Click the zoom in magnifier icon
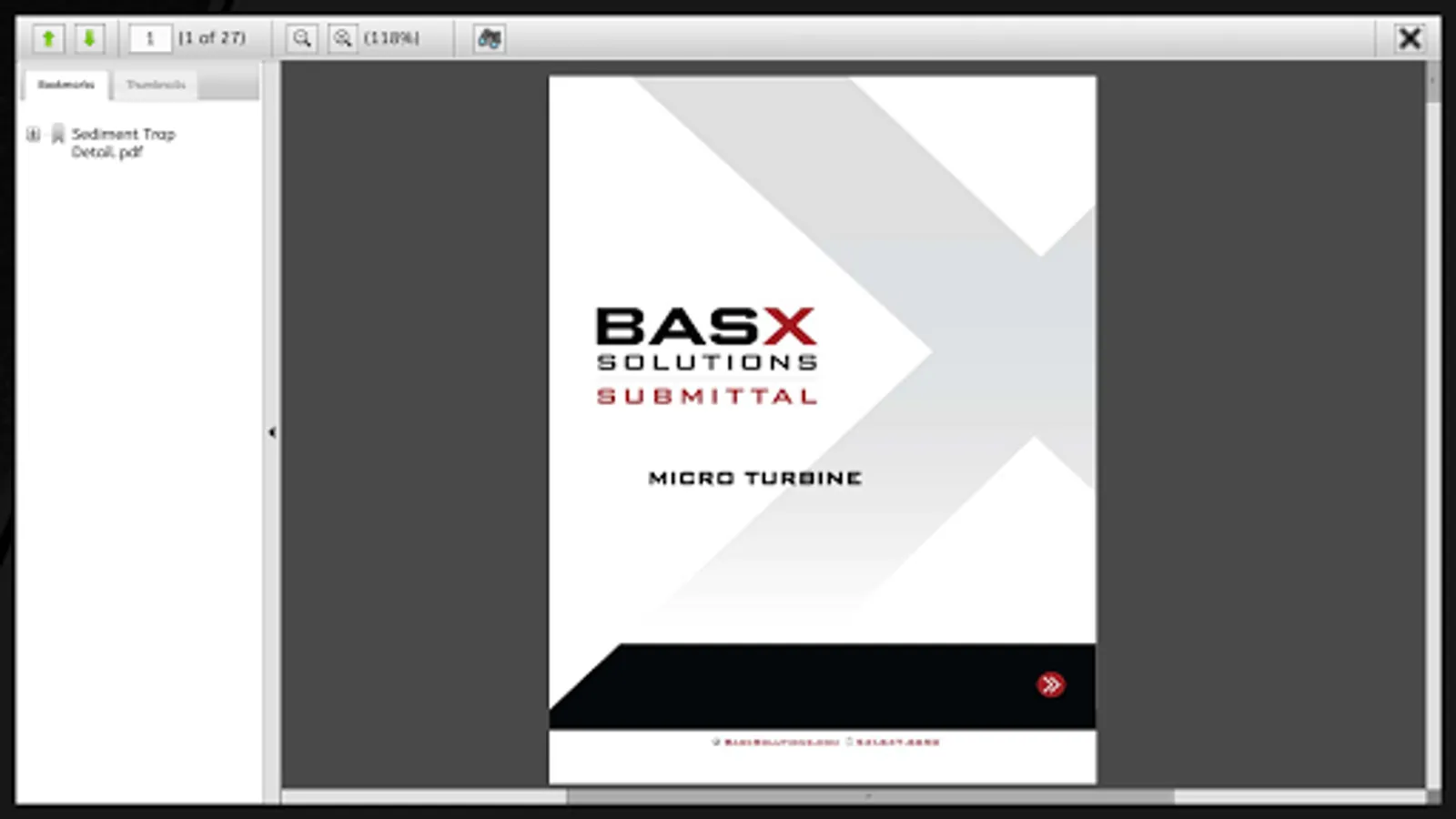Screen dimensions: 1456x819 tap(342, 38)
